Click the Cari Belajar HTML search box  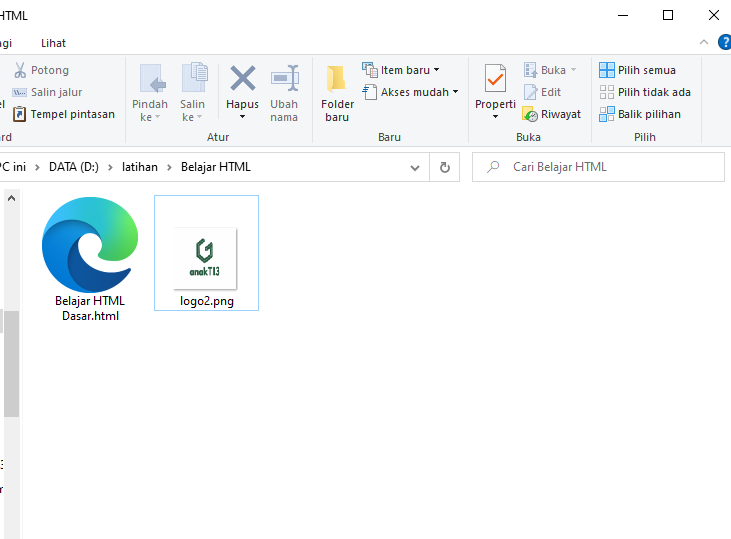coord(598,167)
